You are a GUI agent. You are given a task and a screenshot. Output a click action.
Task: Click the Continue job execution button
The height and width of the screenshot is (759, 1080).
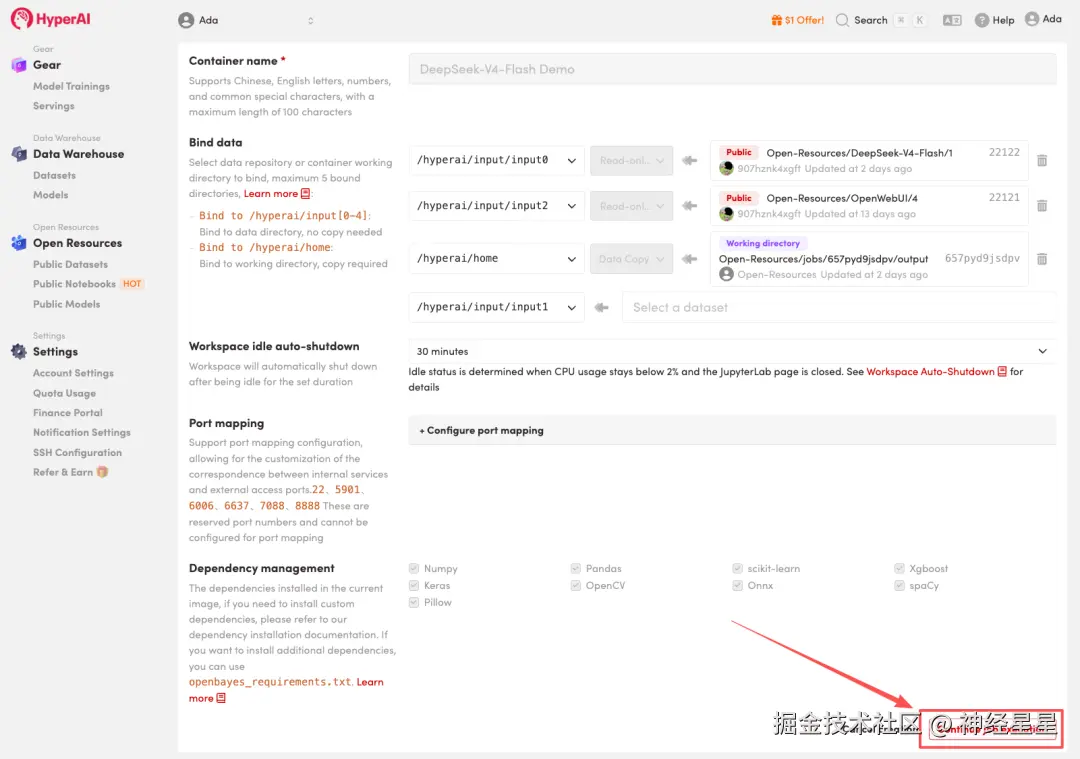[x=990, y=730]
